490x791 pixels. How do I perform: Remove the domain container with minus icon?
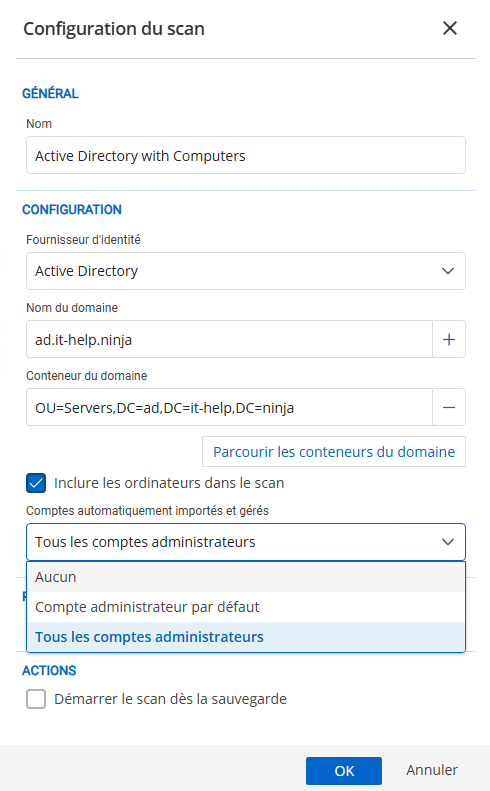pos(449,407)
